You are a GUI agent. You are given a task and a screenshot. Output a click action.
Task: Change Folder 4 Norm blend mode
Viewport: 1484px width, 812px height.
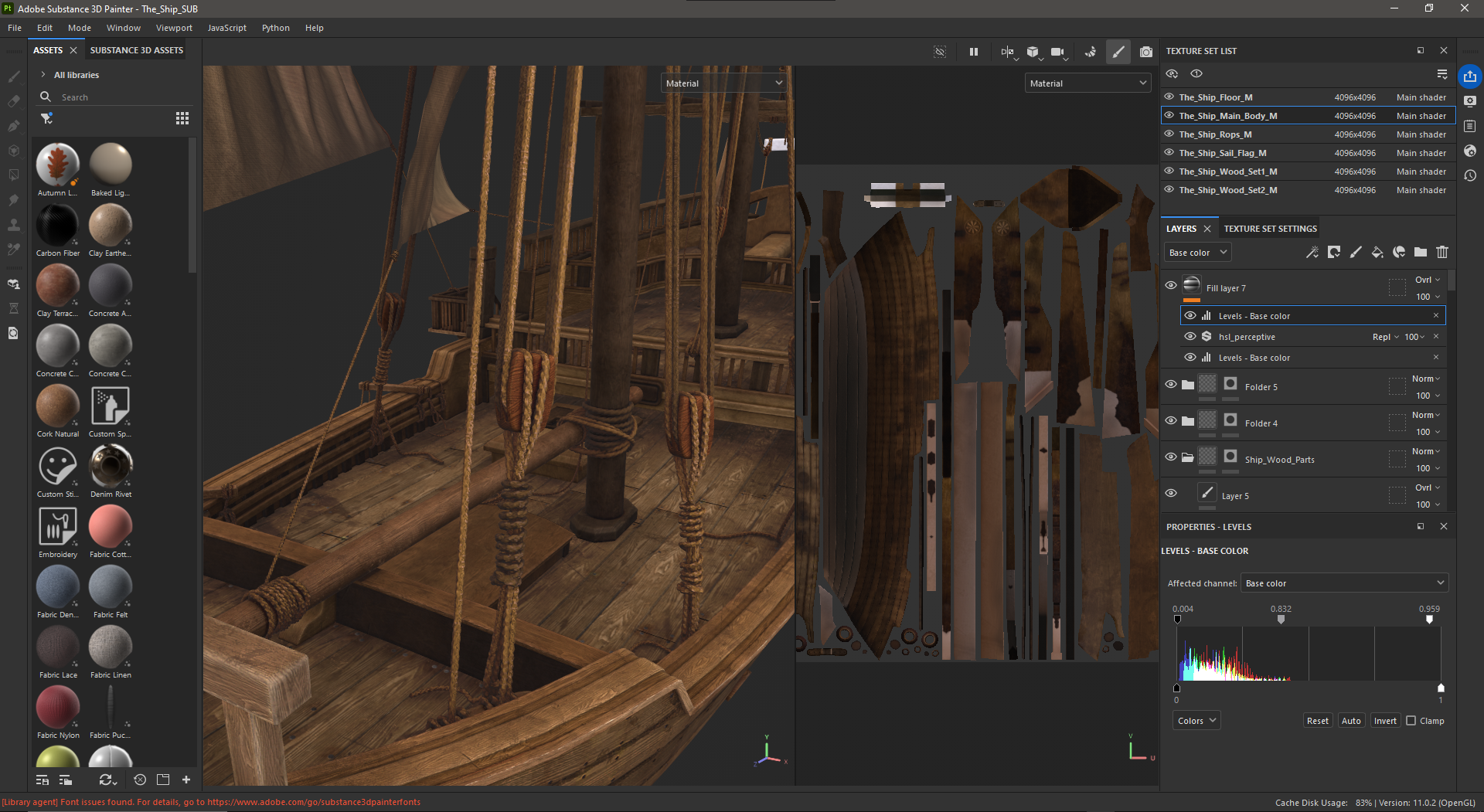click(x=1426, y=415)
